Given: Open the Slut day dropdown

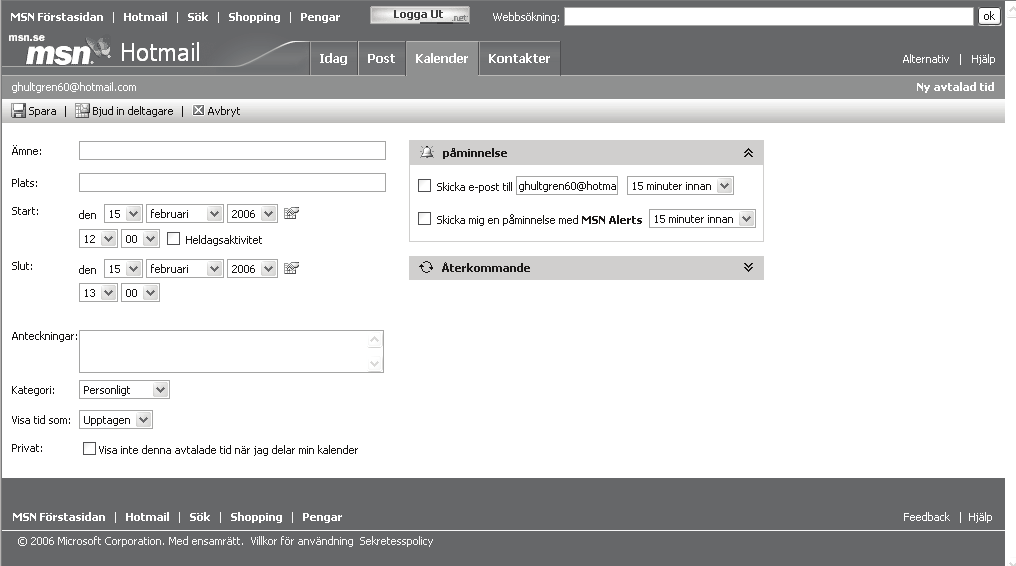Looking at the screenshot, I should click(x=123, y=269).
